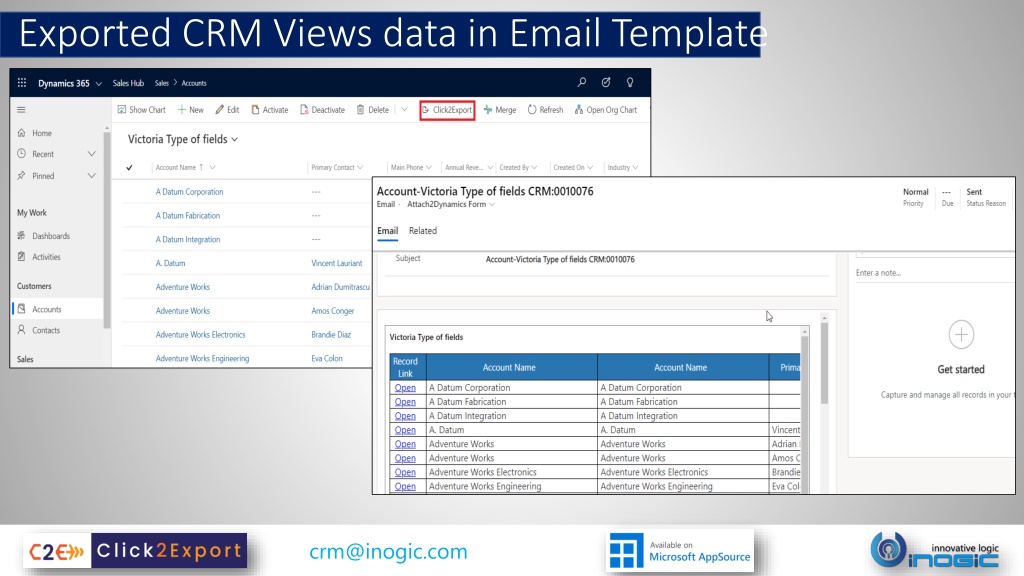Image resolution: width=1024 pixels, height=576 pixels.
Task: Open the Victoria Type of fields view selector
Action: (x=183, y=139)
